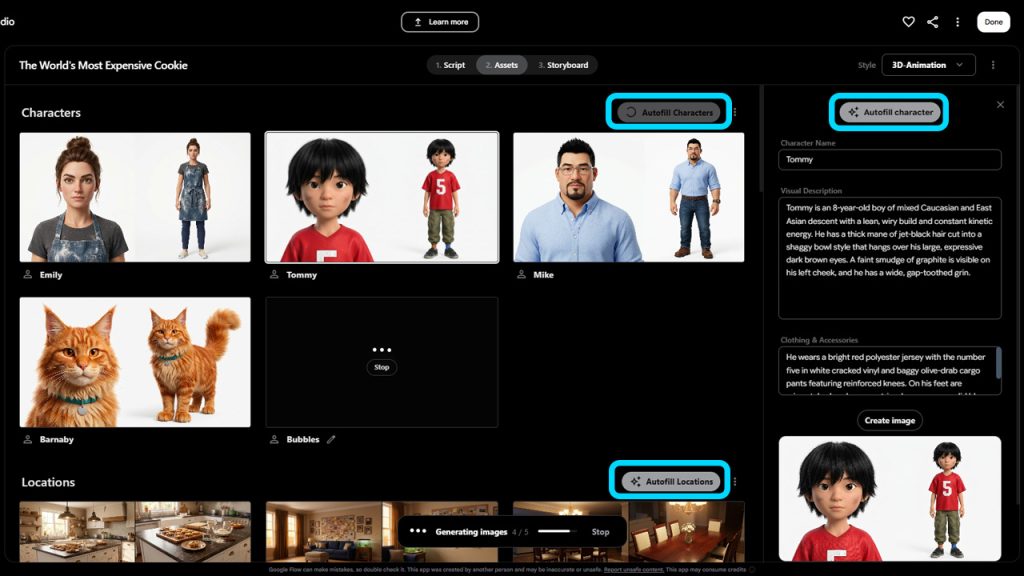1024x576 pixels.
Task: Click the sparkle icon in Autofill character
Action: click(853, 112)
